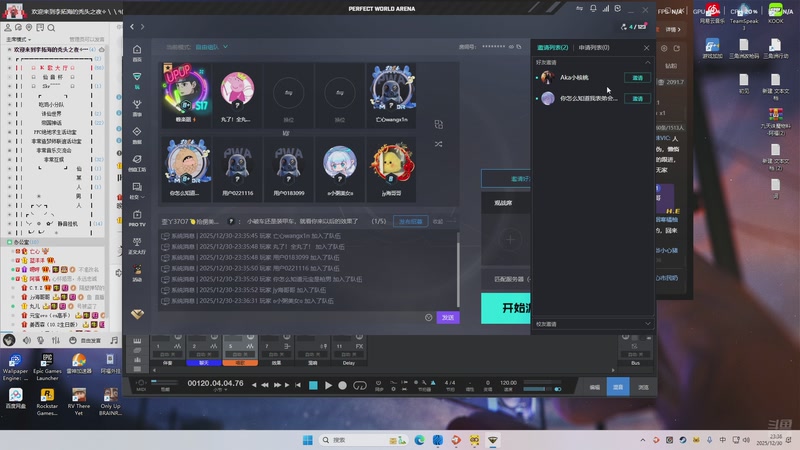Screen dimensions: 800x450
Task: Toggle the microphone icon in voice chat bar
Action: click(41, 340)
